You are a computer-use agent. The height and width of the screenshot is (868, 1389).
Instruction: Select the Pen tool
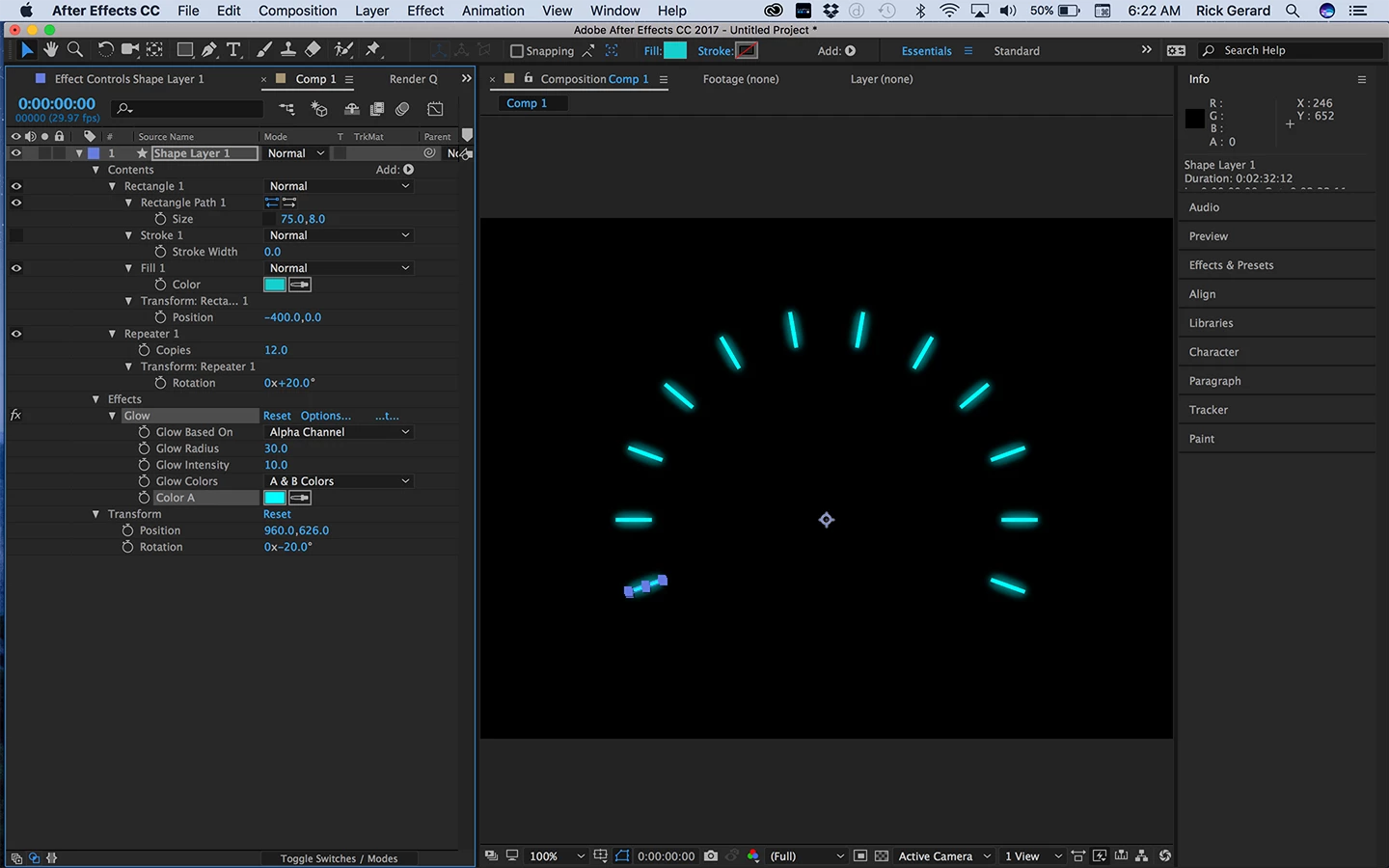coord(208,50)
